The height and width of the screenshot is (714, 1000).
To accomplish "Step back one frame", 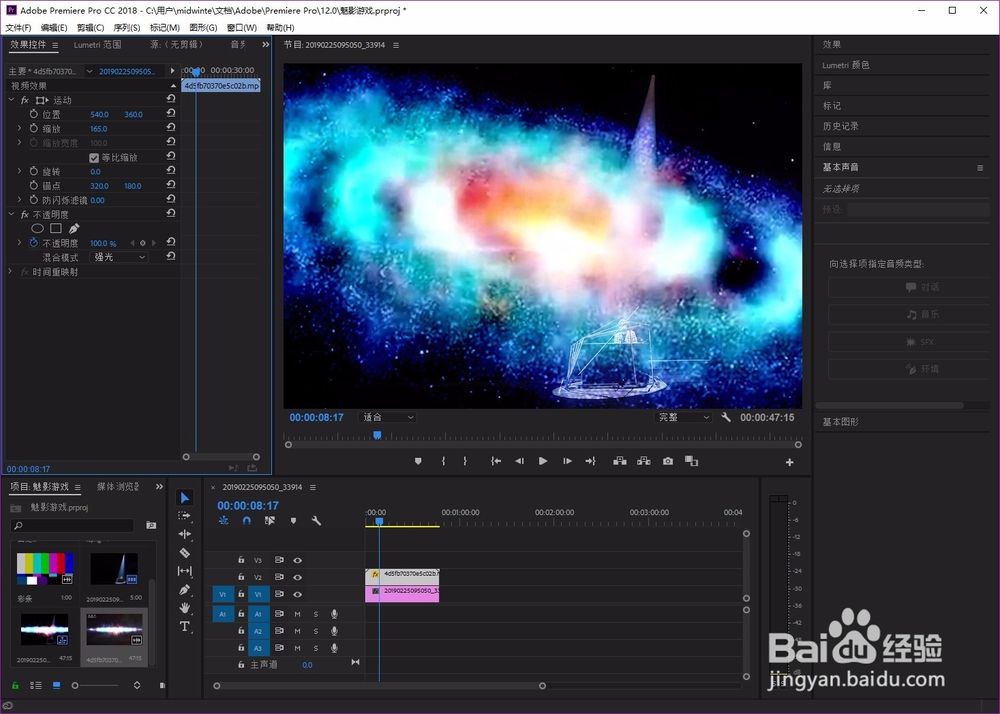I will pyautogui.click(x=519, y=461).
